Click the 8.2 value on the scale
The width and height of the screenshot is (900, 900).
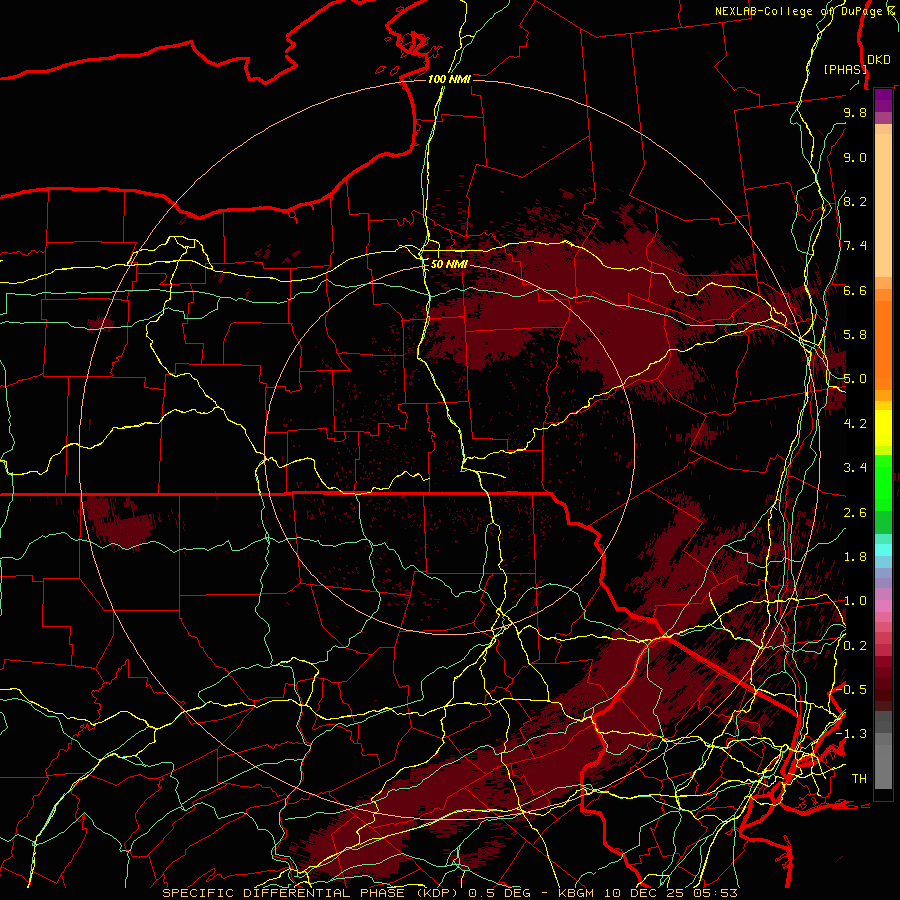coord(855,202)
